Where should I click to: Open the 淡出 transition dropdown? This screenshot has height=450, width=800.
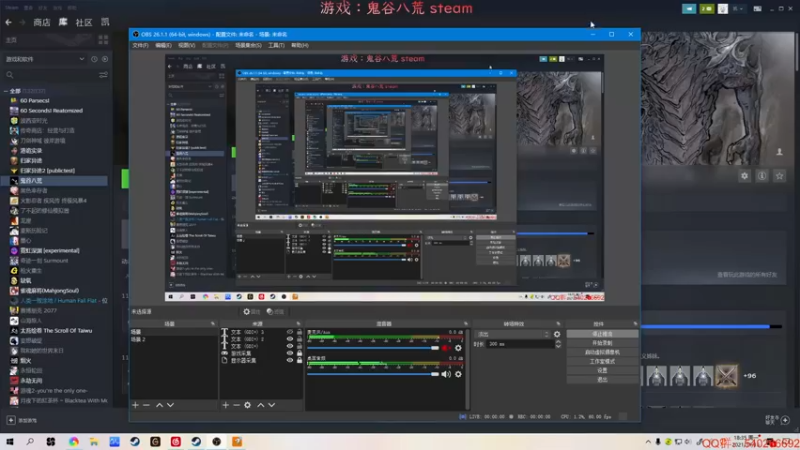coord(513,334)
